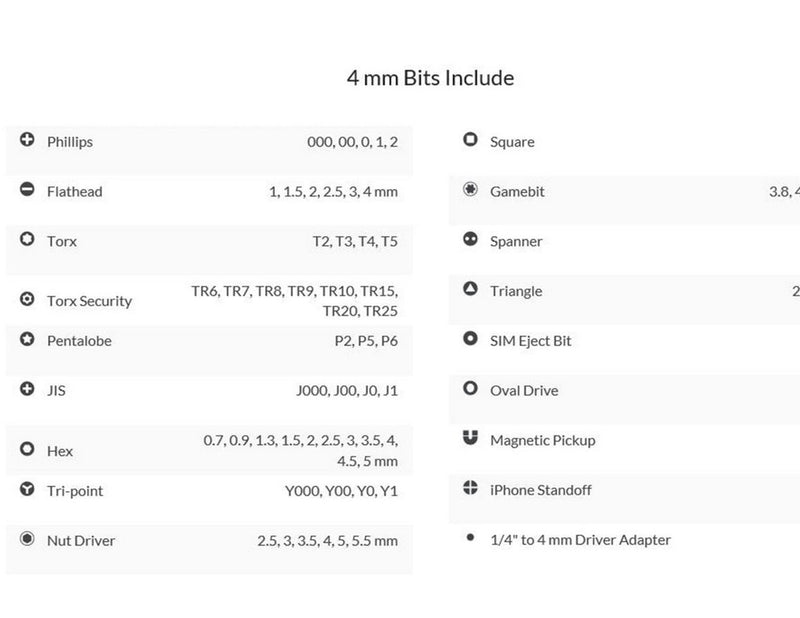Select the Oval Drive label

point(524,390)
